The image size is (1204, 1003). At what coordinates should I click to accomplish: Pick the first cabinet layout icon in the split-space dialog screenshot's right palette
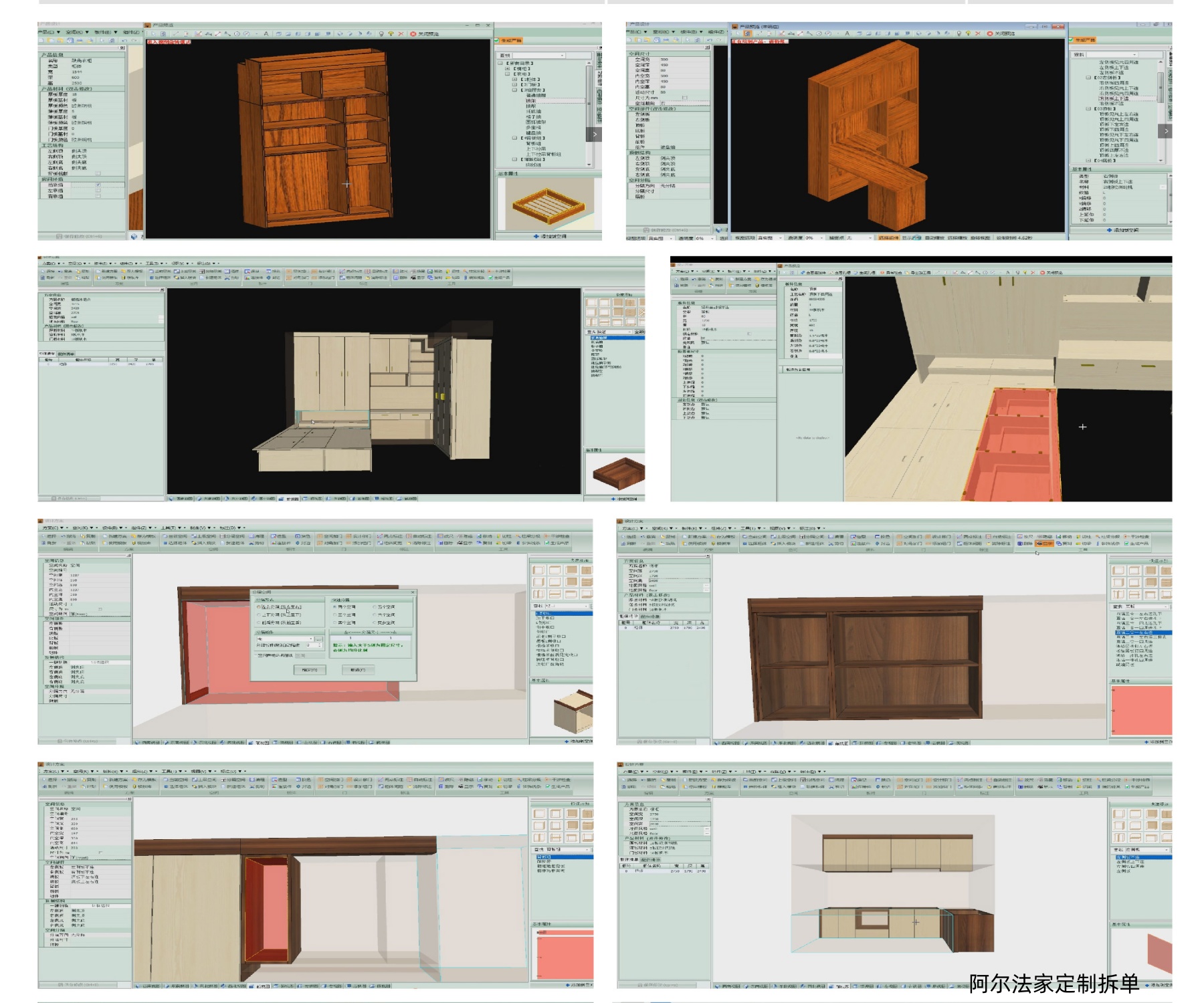[538, 570]
